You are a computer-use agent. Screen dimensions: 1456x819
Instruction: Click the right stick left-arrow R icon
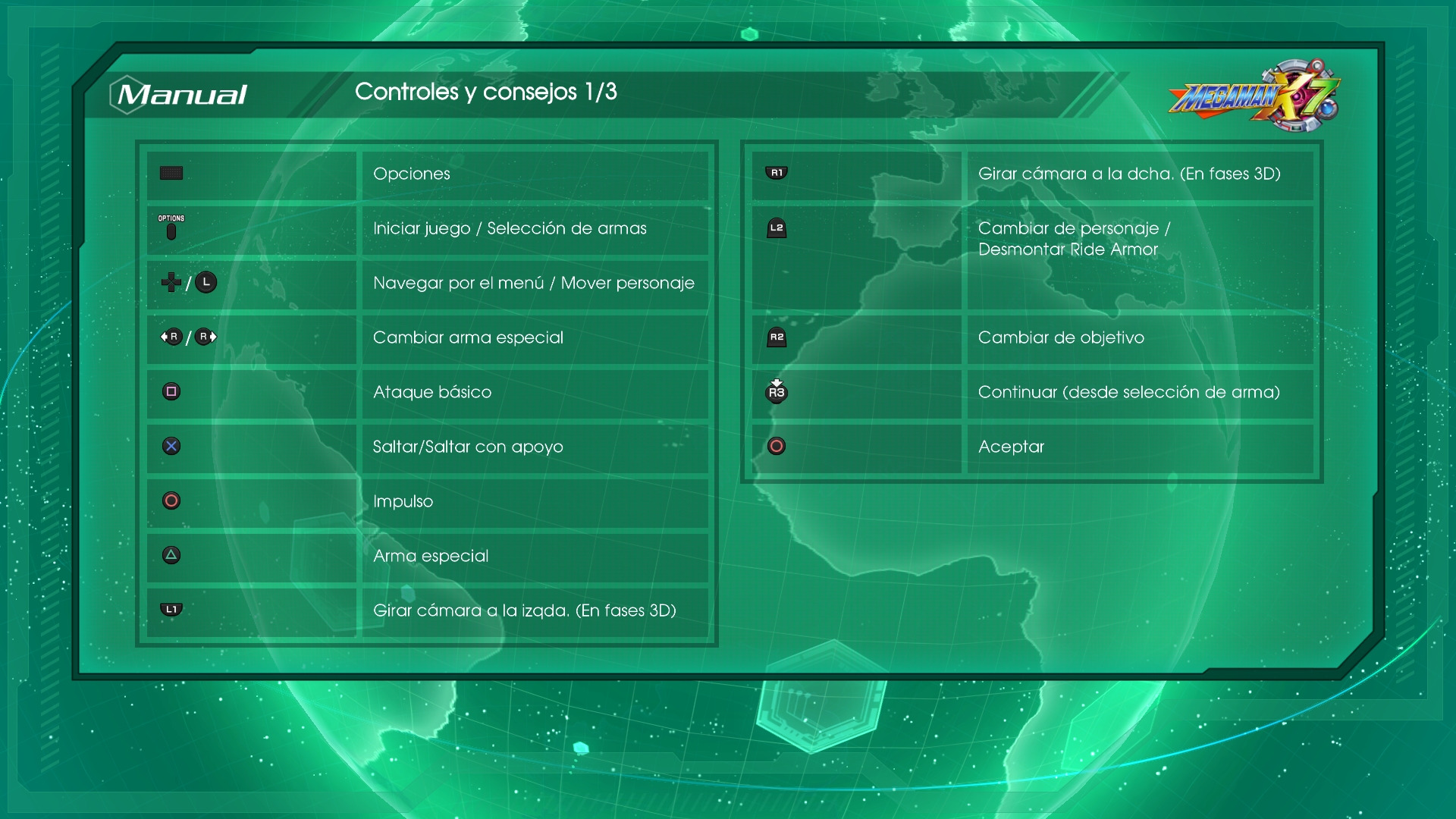(171, 337)
